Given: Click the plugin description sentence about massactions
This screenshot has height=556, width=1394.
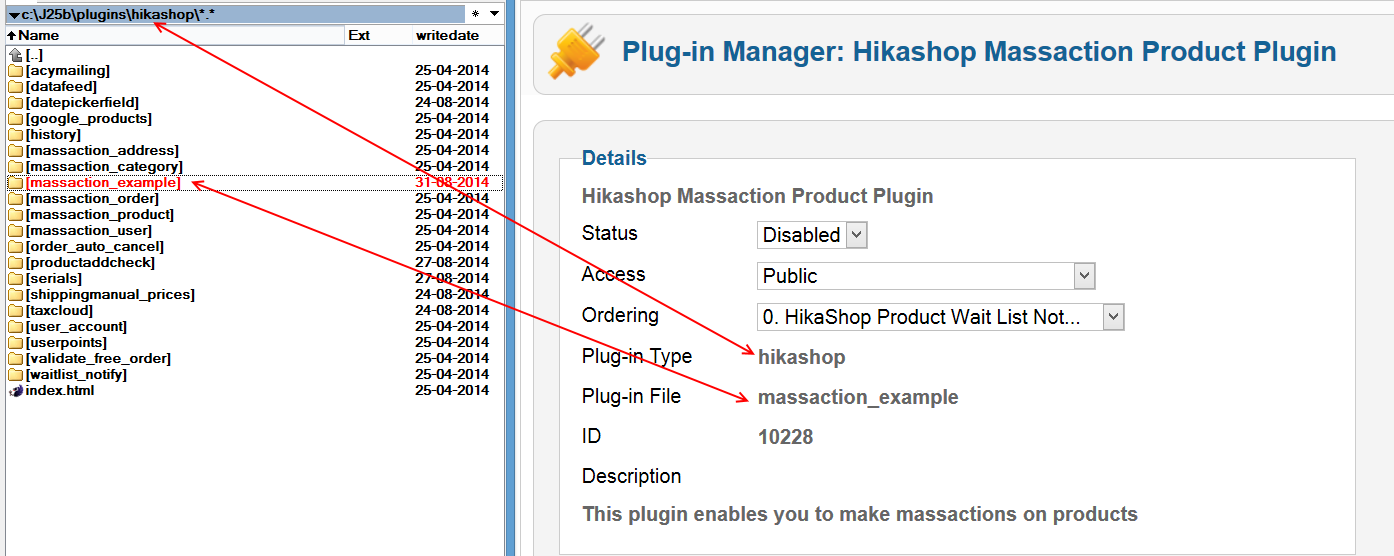Looking at the screenshot, I should pos(860,515).
